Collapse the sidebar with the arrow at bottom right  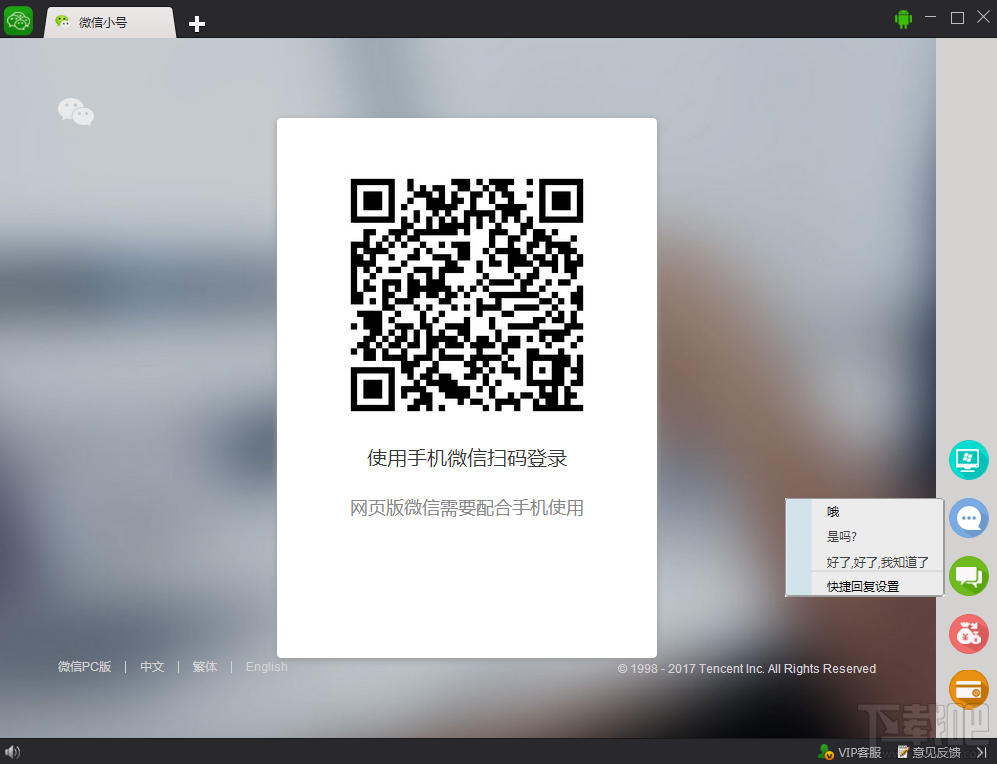981,751
